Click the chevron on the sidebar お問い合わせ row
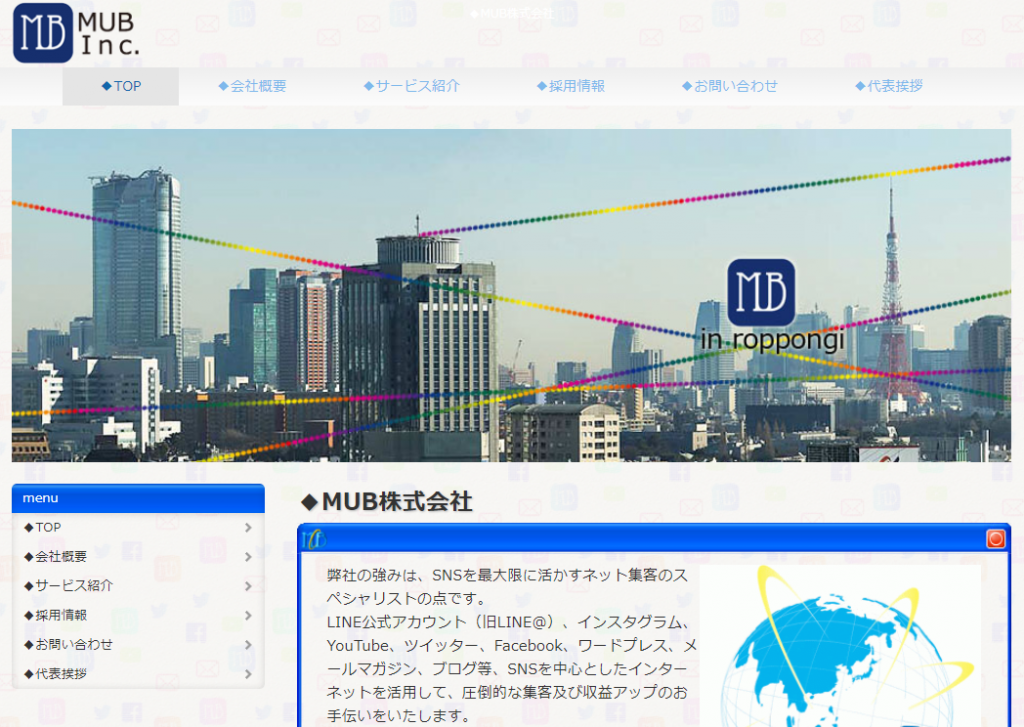 pos(248,645)
